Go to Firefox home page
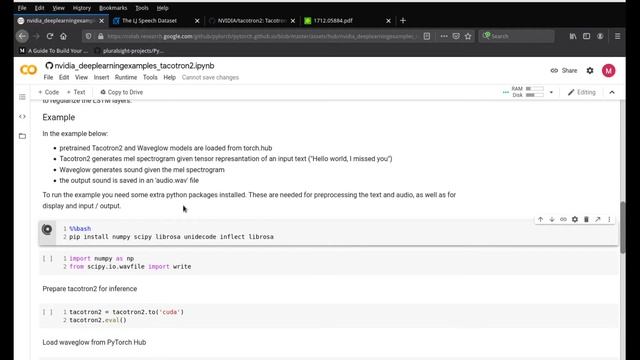The image size is (640, 360). coord(63,36)
